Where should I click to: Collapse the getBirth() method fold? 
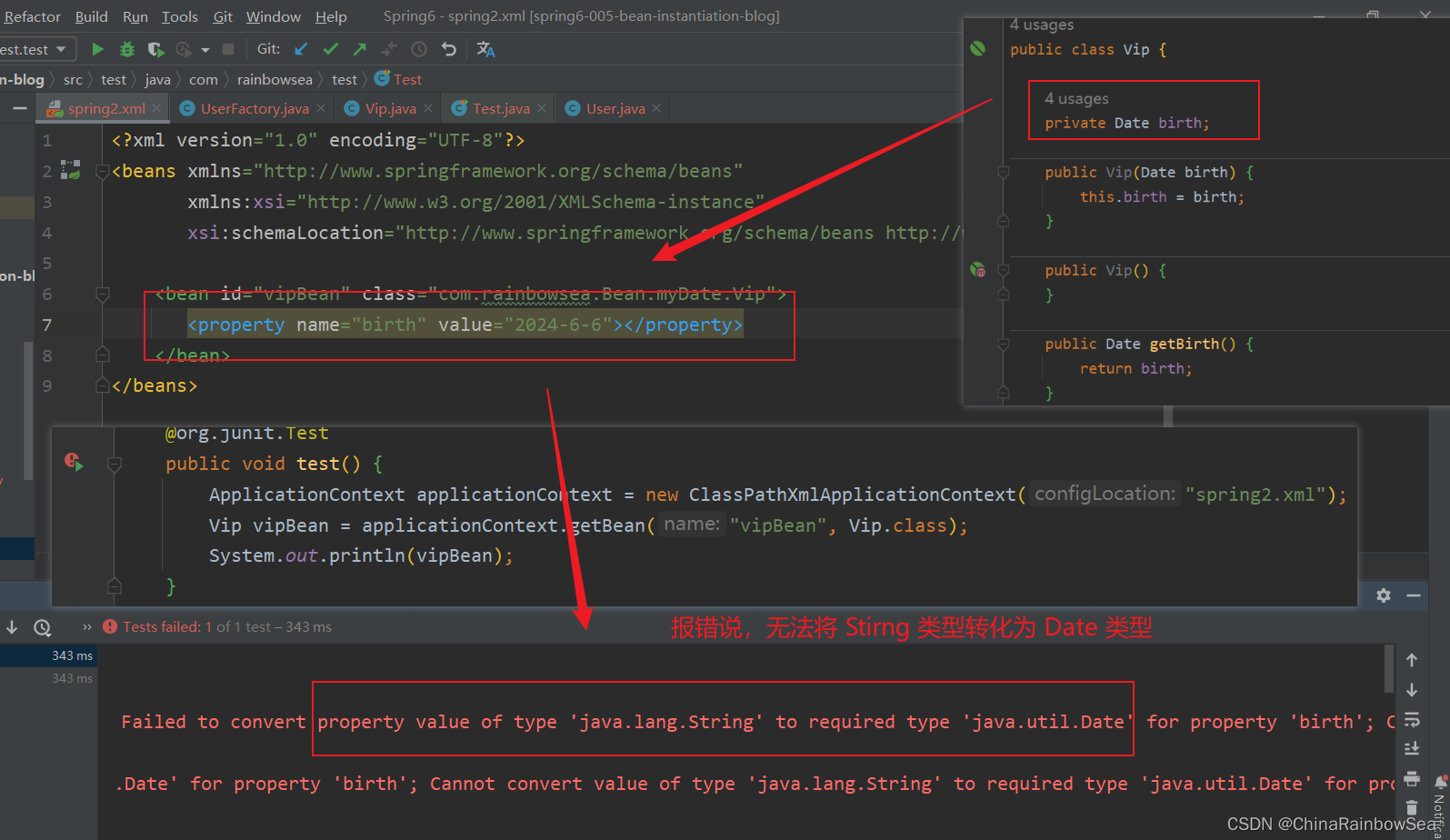[x=1004, y=345]
